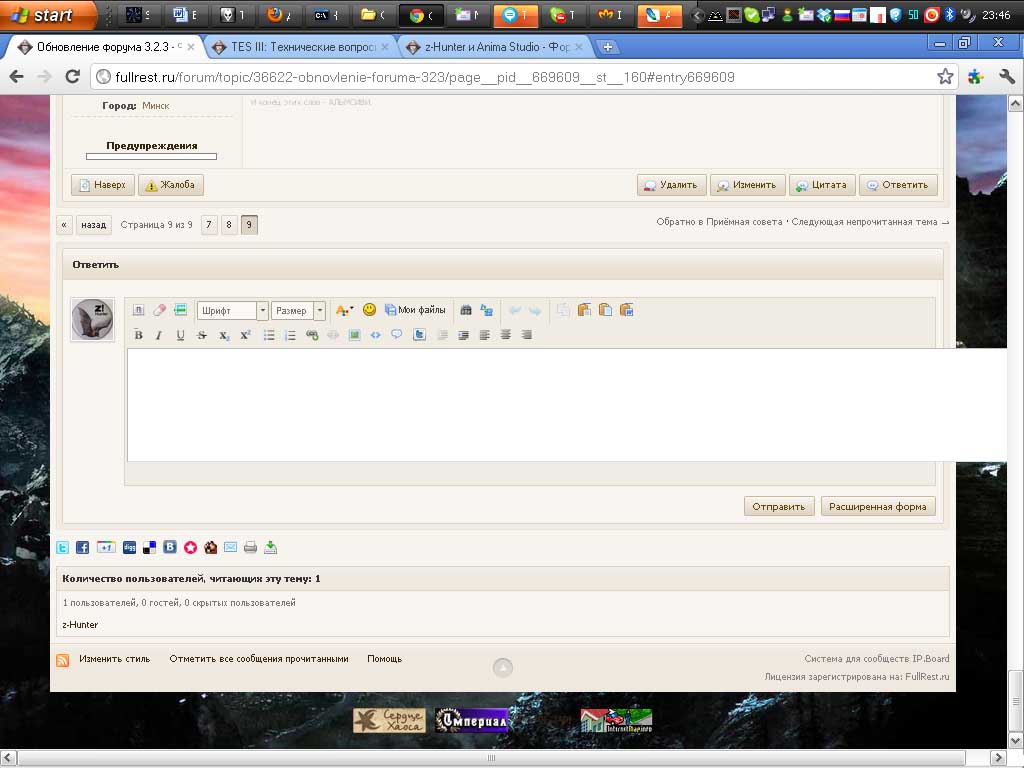The width and height of the screenshot is (1024, 768).
Task: Share the topic on Twitter
Action: 62,547
